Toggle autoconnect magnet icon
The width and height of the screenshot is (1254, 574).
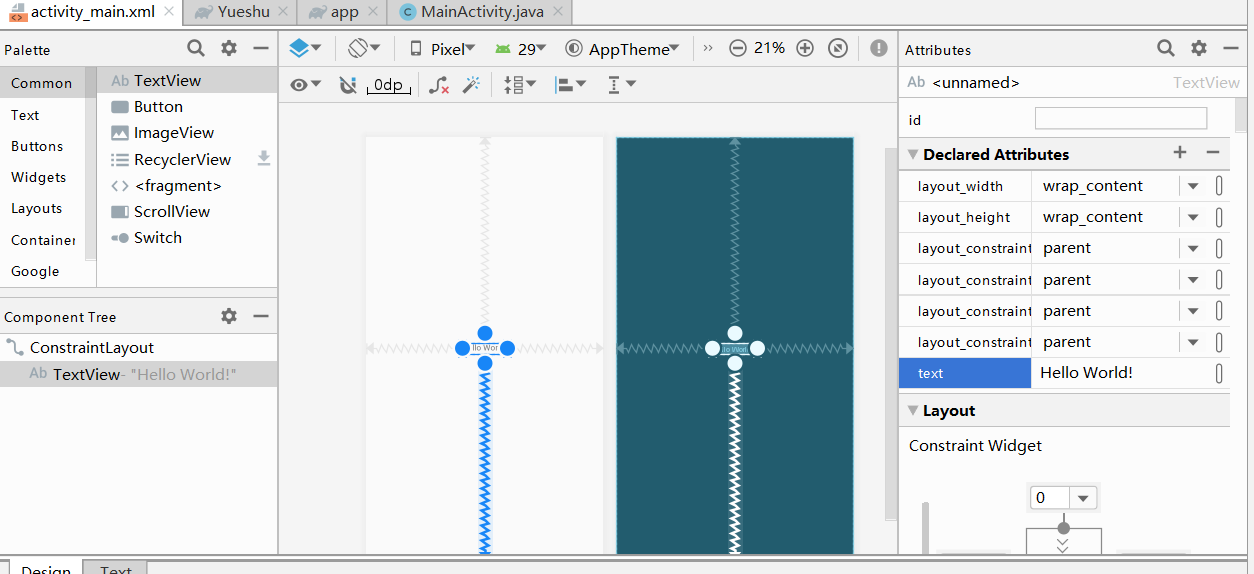pyautogui.click(x=348, y=85)
